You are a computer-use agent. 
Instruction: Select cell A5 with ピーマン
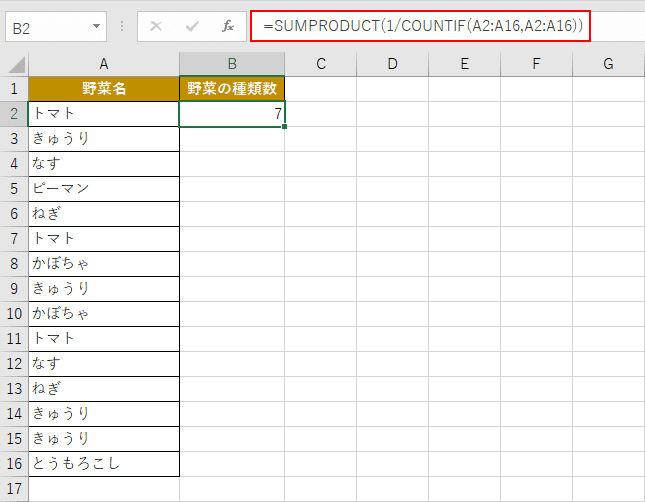104,189
